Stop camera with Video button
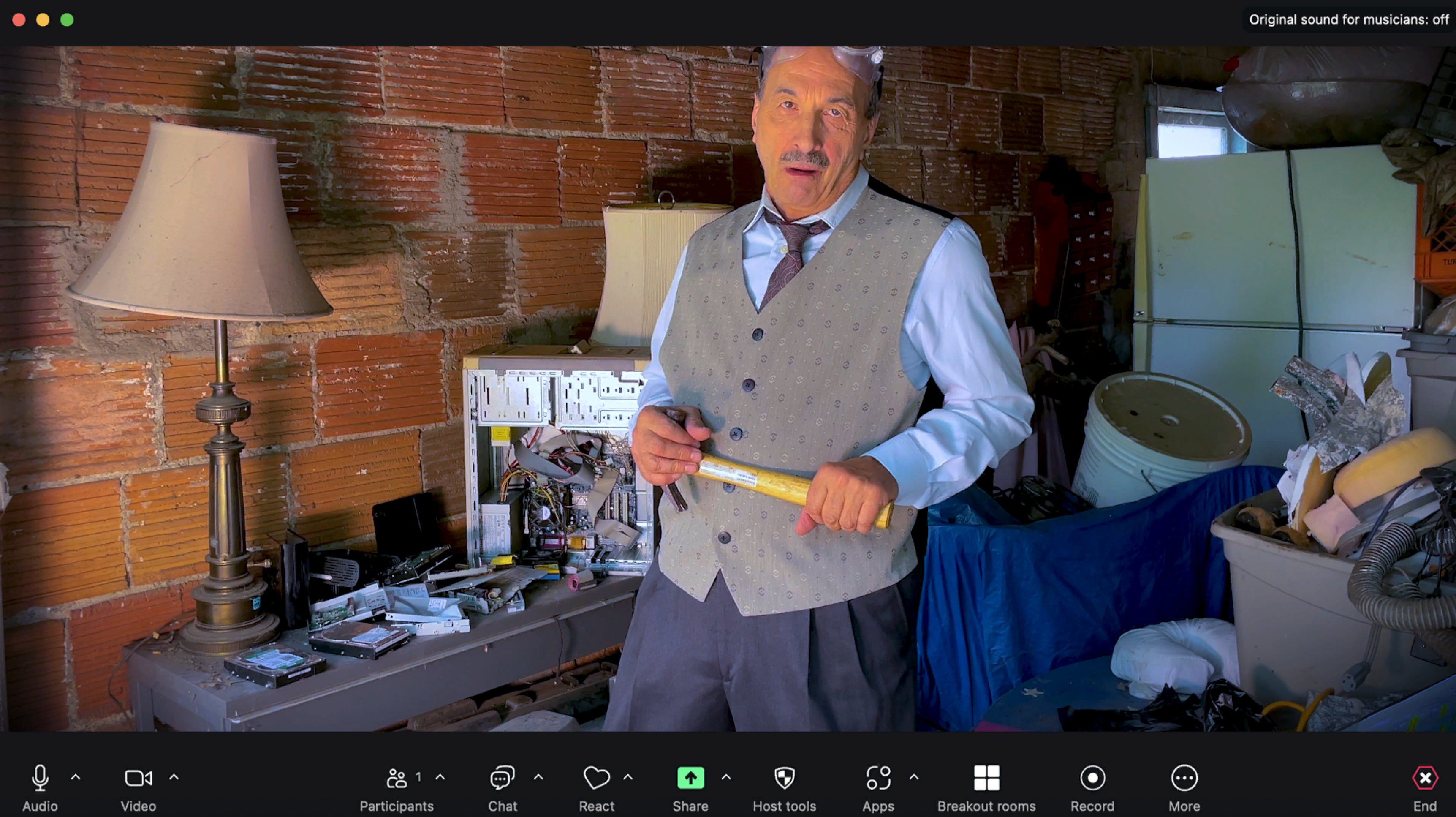1456x817 pixels. [138, 779]
